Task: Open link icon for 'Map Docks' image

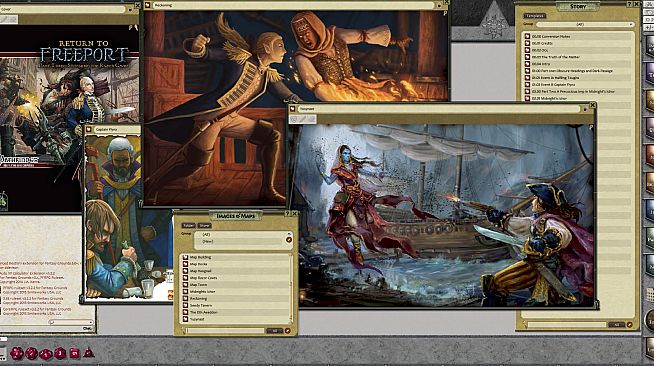Action: click(x=186, y=264)
